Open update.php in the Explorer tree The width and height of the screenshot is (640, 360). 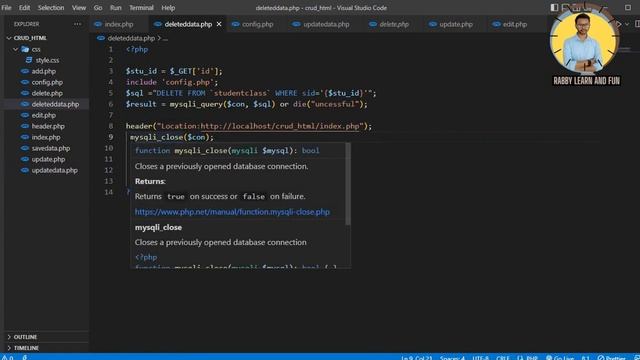tap(48, 160)
